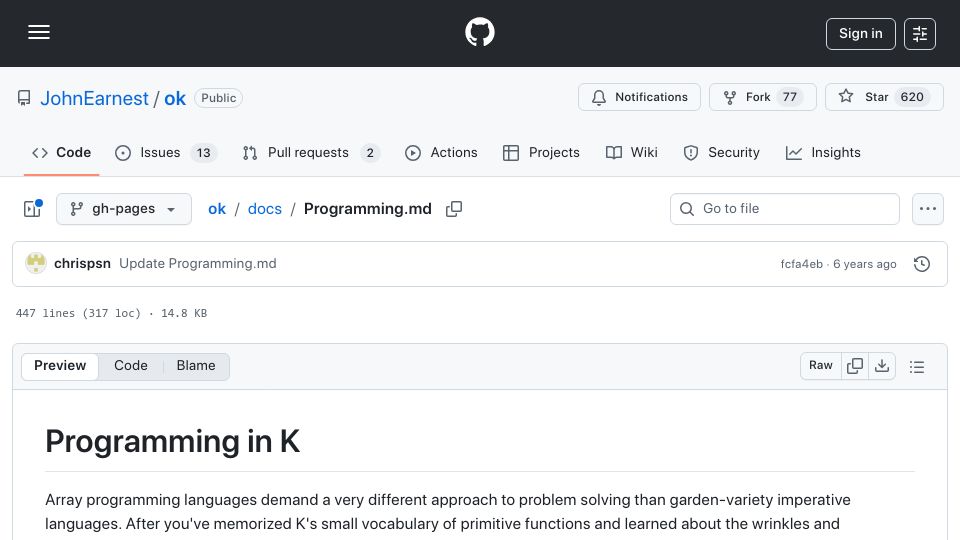Go to docs folder in breadcrumb

pos(264,209)
